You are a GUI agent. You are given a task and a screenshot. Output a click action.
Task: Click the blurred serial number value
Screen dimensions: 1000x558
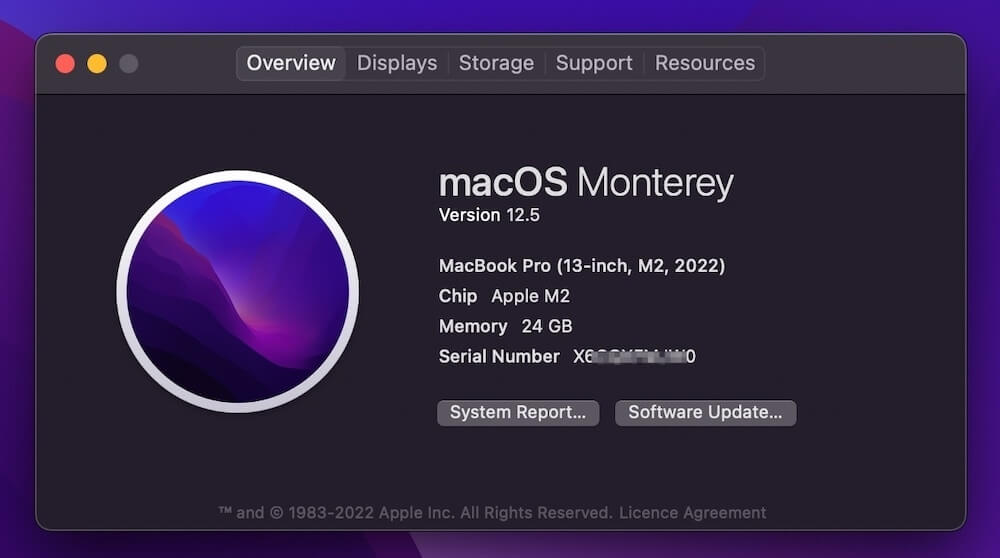pyautogui.click(x=634, y=356)
